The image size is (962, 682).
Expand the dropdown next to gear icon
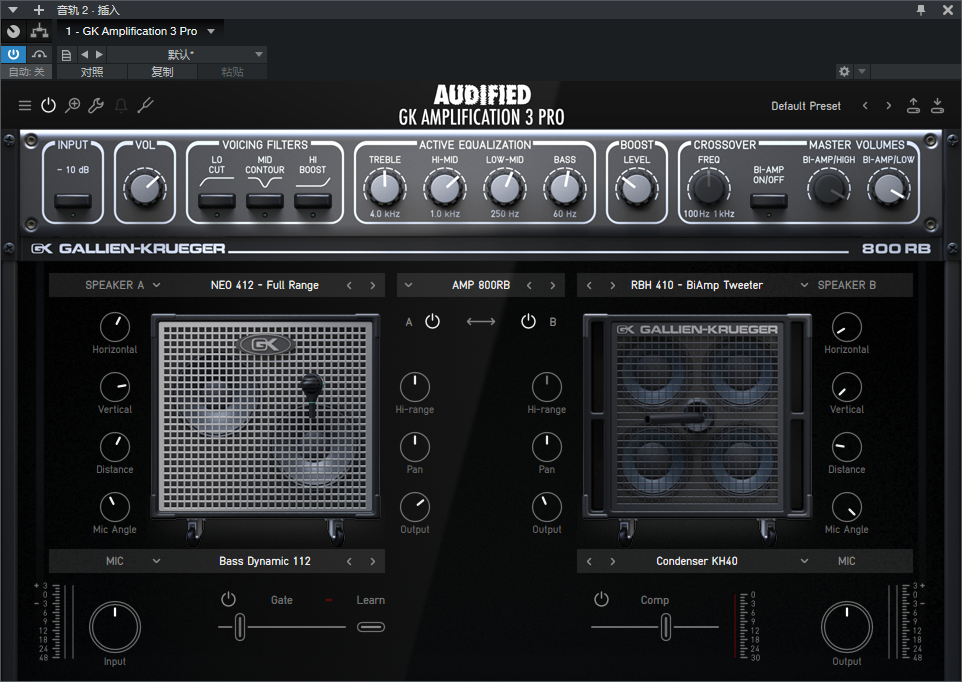(862, 71)
